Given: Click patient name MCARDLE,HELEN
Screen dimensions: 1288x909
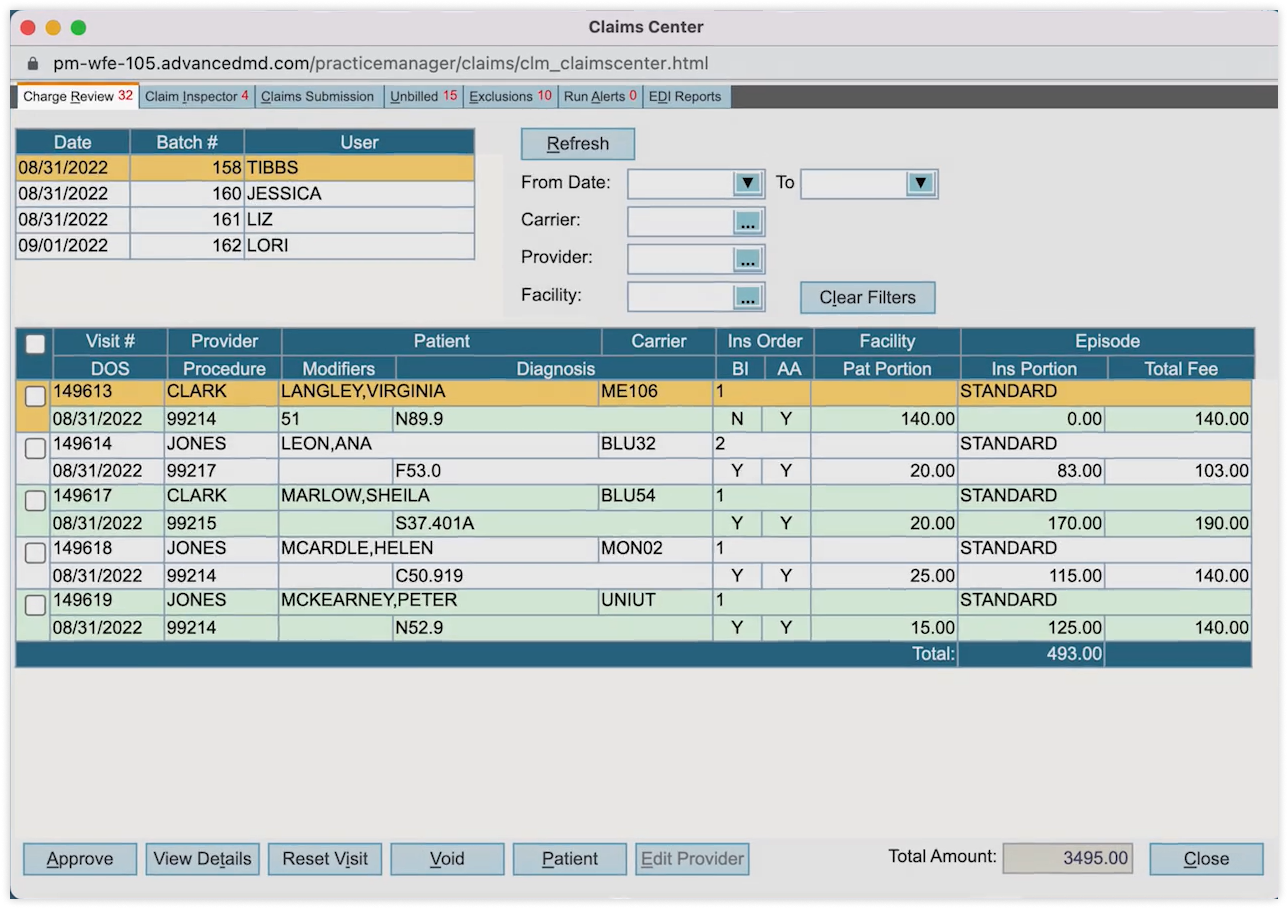Looking at the screenshot, I should [x=357, y=549].
